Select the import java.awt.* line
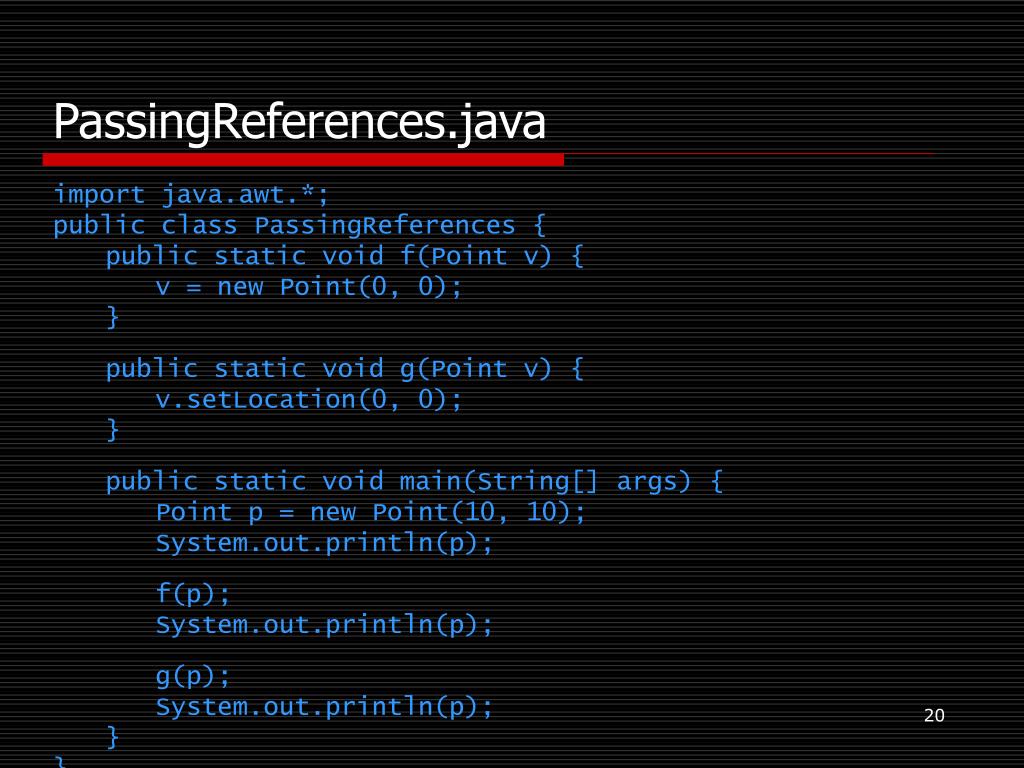Screen dimensions: 1024x768 tap(191, 193)
